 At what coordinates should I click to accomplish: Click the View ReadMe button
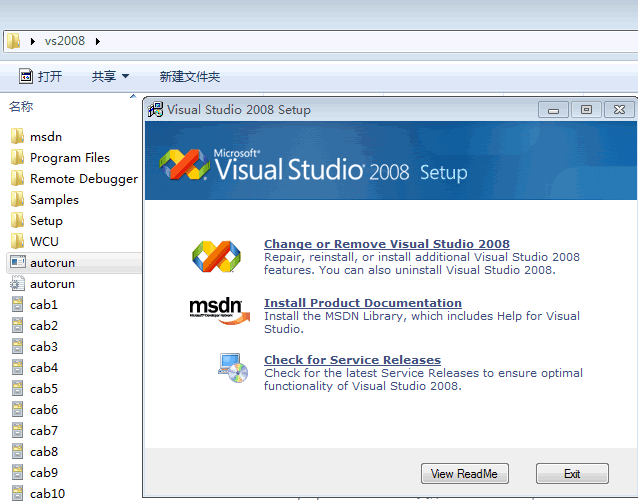465,474
